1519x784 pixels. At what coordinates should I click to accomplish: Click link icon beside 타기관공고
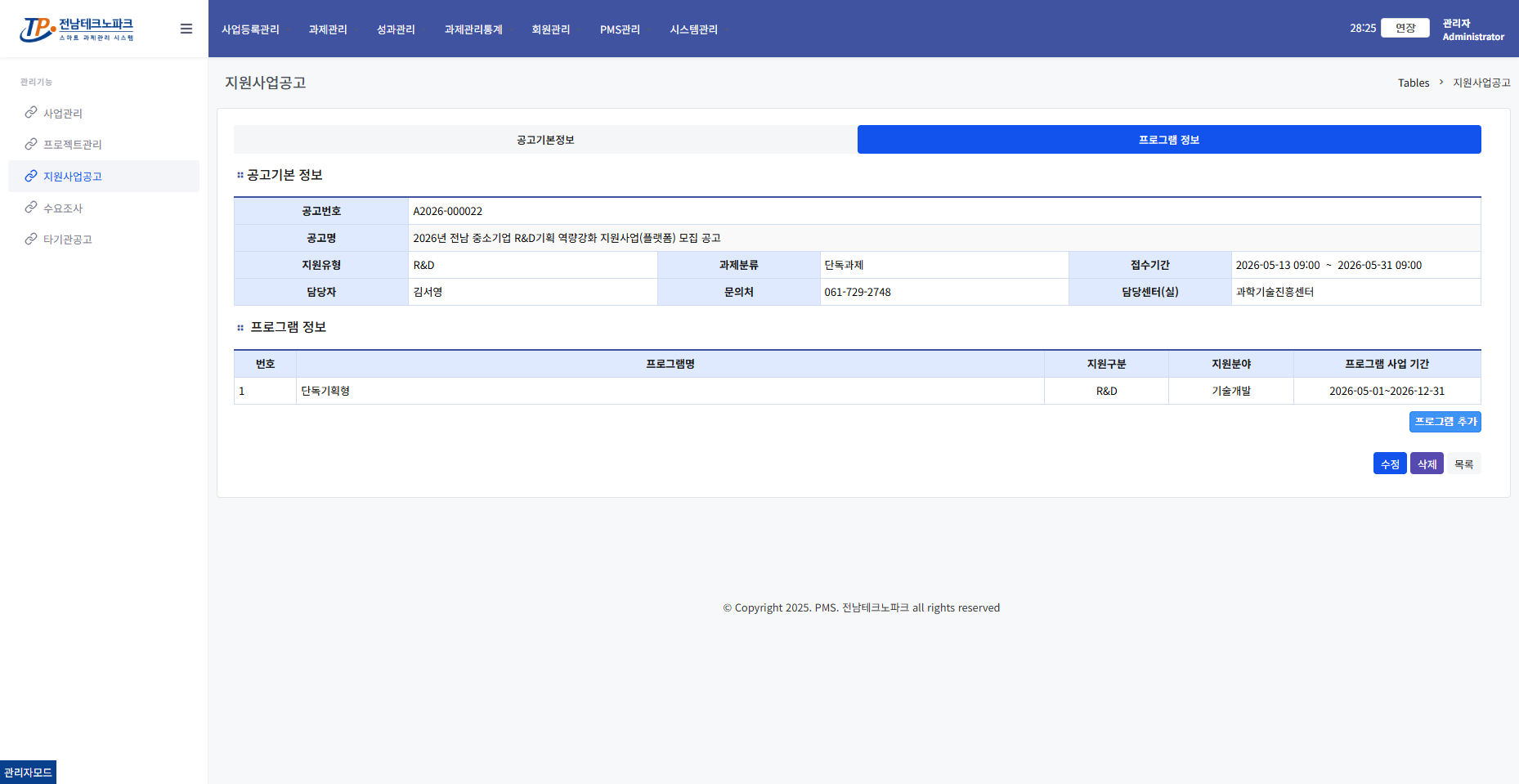pyautogui.click(x=31, y=239)
